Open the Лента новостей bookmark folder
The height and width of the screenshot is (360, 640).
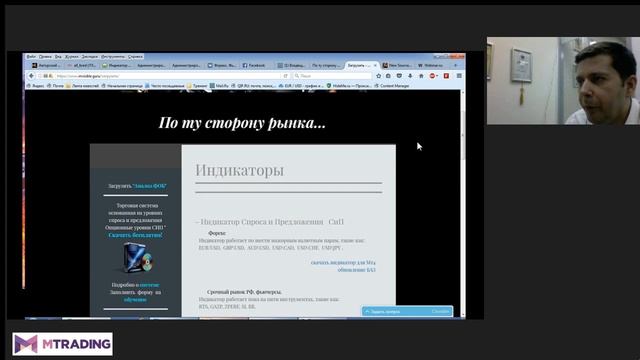[x=82, y=86]
